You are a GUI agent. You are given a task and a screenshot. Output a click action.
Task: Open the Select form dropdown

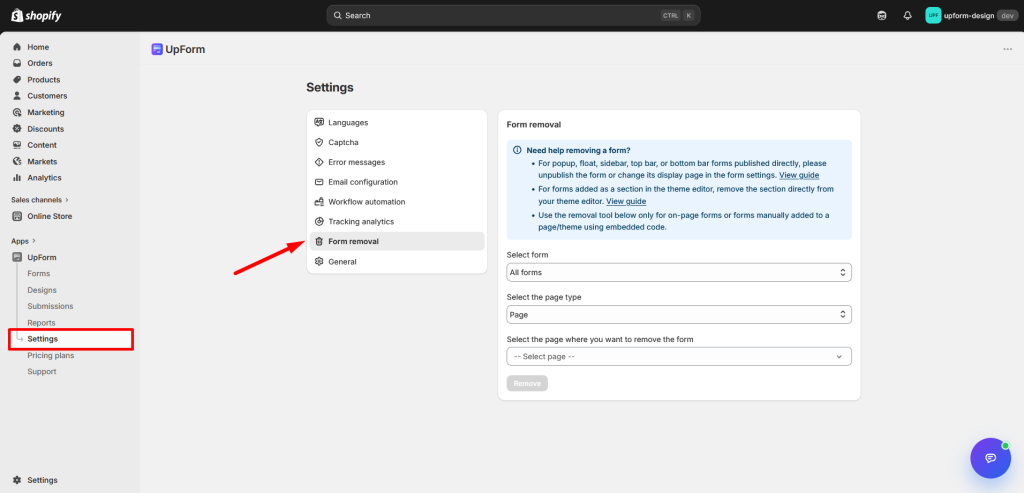679,272
